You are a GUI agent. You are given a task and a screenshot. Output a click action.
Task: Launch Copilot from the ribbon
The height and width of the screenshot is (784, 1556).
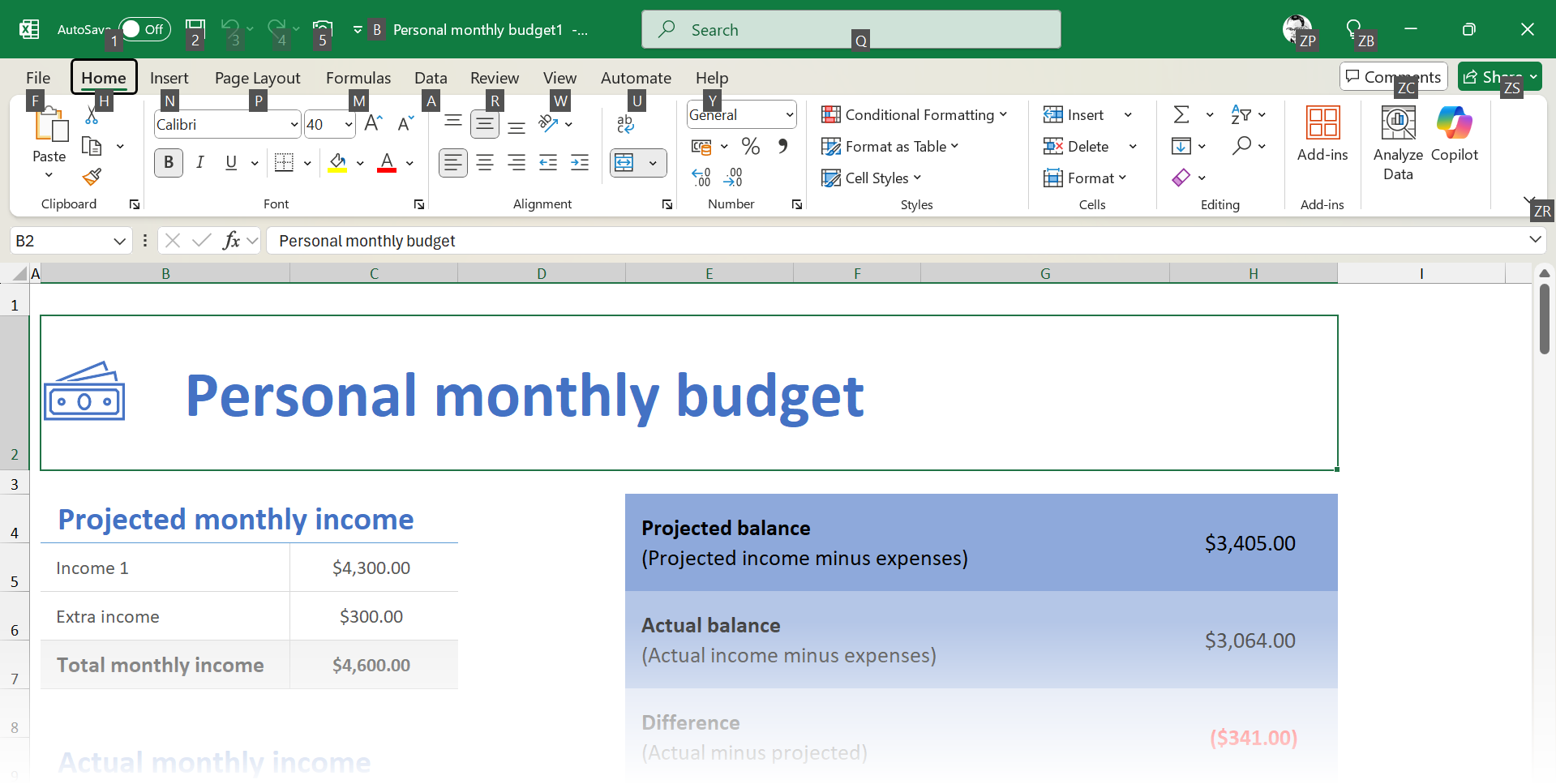(x=1454, y=123)
